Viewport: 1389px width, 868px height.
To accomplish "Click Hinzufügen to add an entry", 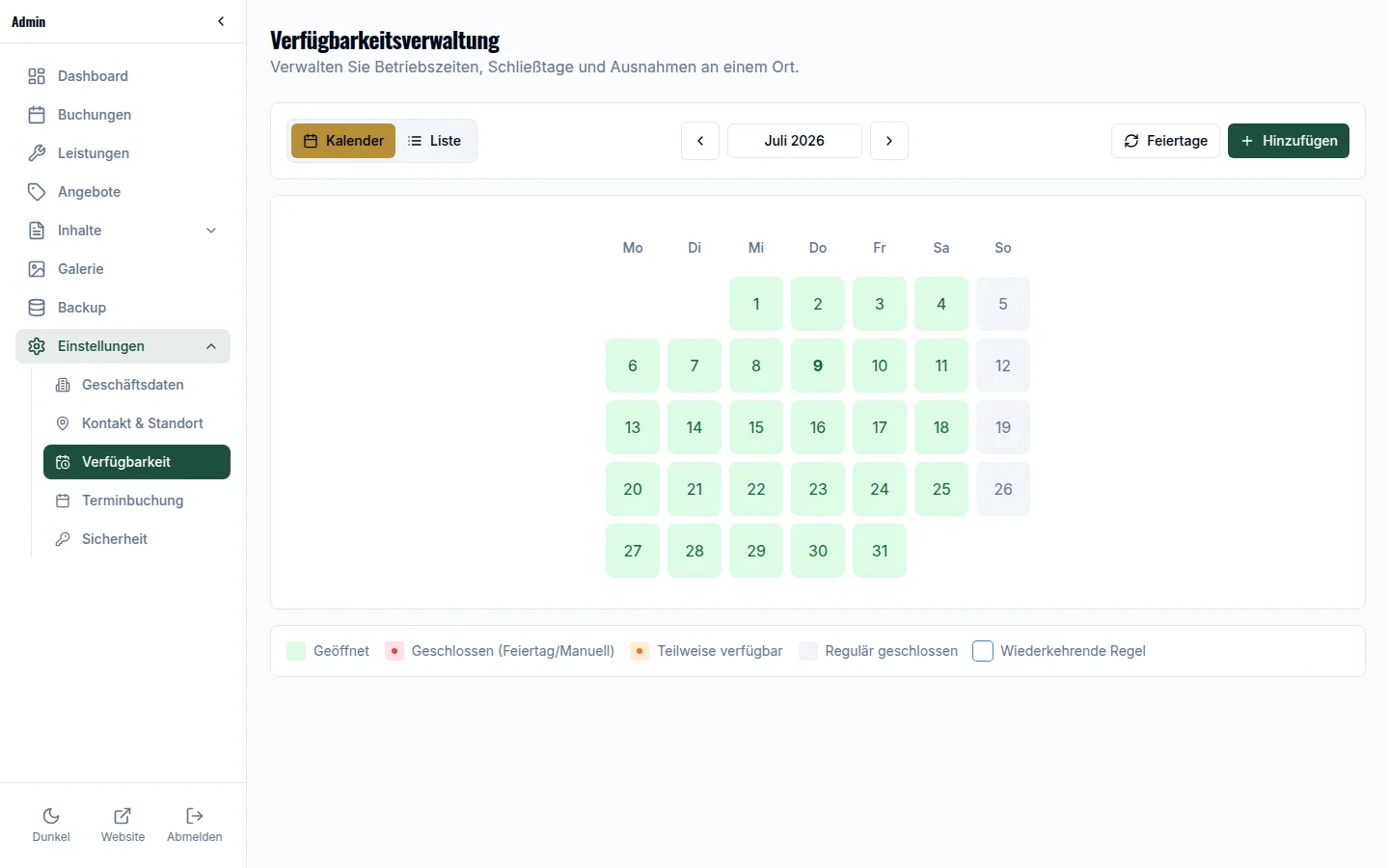I will [1289, 141].
